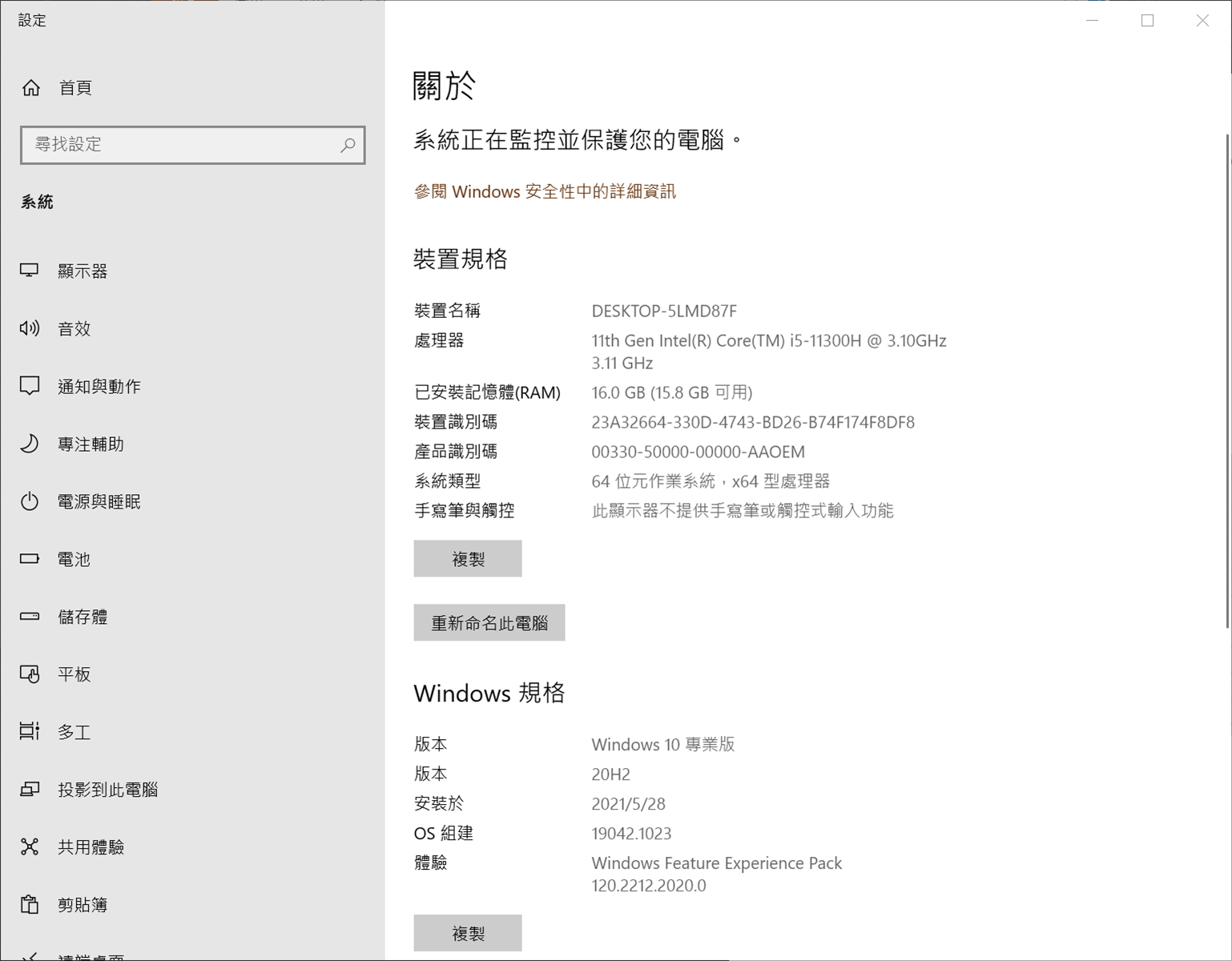Click the Home (首頁) house icon
Viewport: 1232px width, 961px height.
tap(30, 88)
